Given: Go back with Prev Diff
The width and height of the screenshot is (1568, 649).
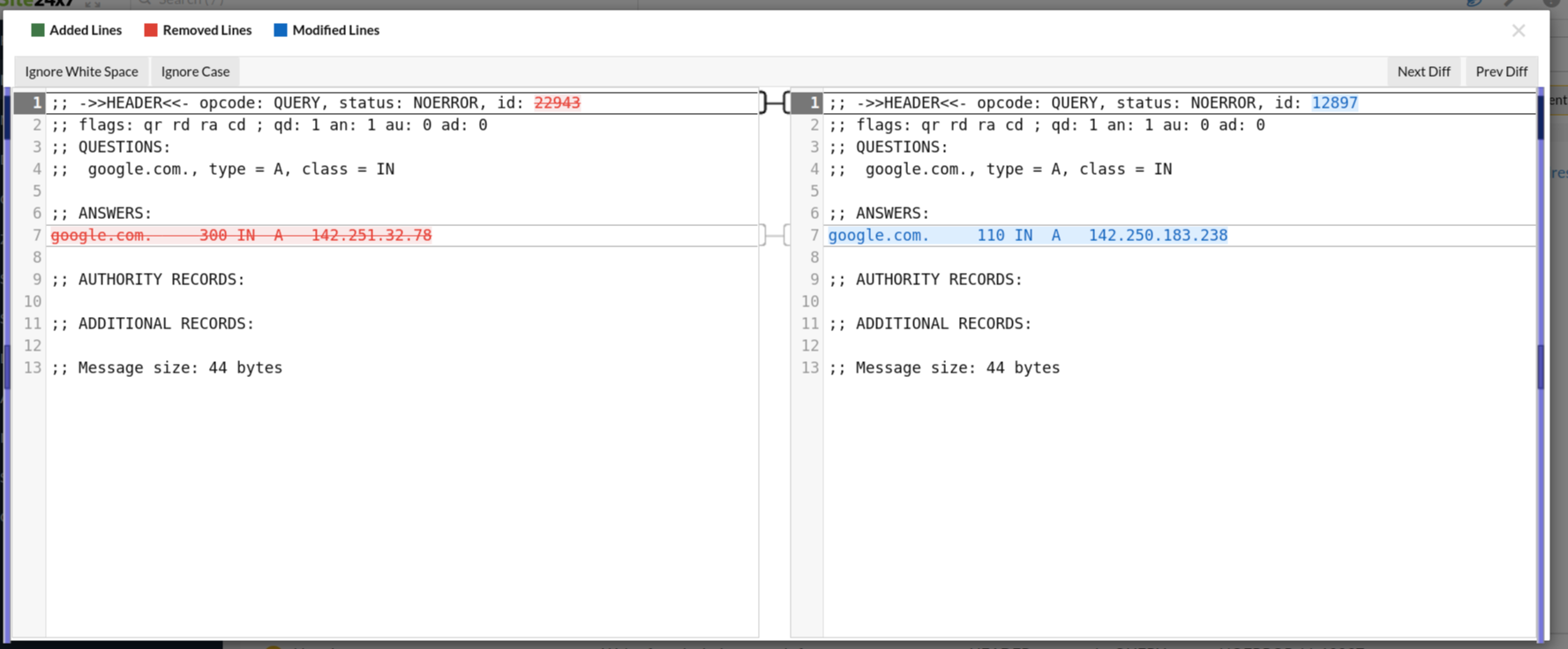Looking at the screenshot, I should click(1501, 72).
